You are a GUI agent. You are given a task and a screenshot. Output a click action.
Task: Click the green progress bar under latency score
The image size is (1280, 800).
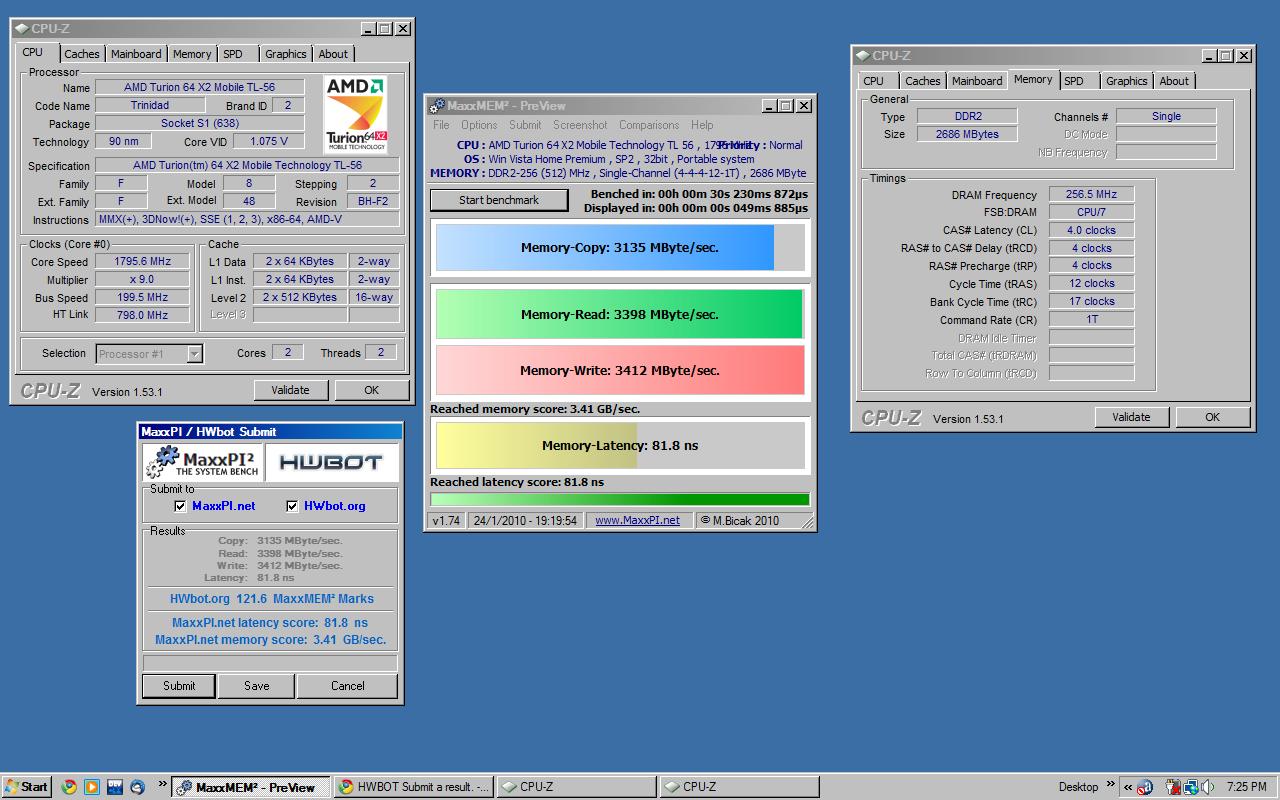coord(620,499)
